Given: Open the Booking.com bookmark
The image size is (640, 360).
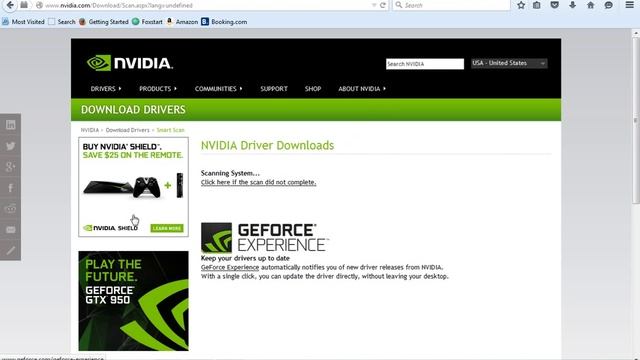Looking at the screenshot, I should point(224,22).
